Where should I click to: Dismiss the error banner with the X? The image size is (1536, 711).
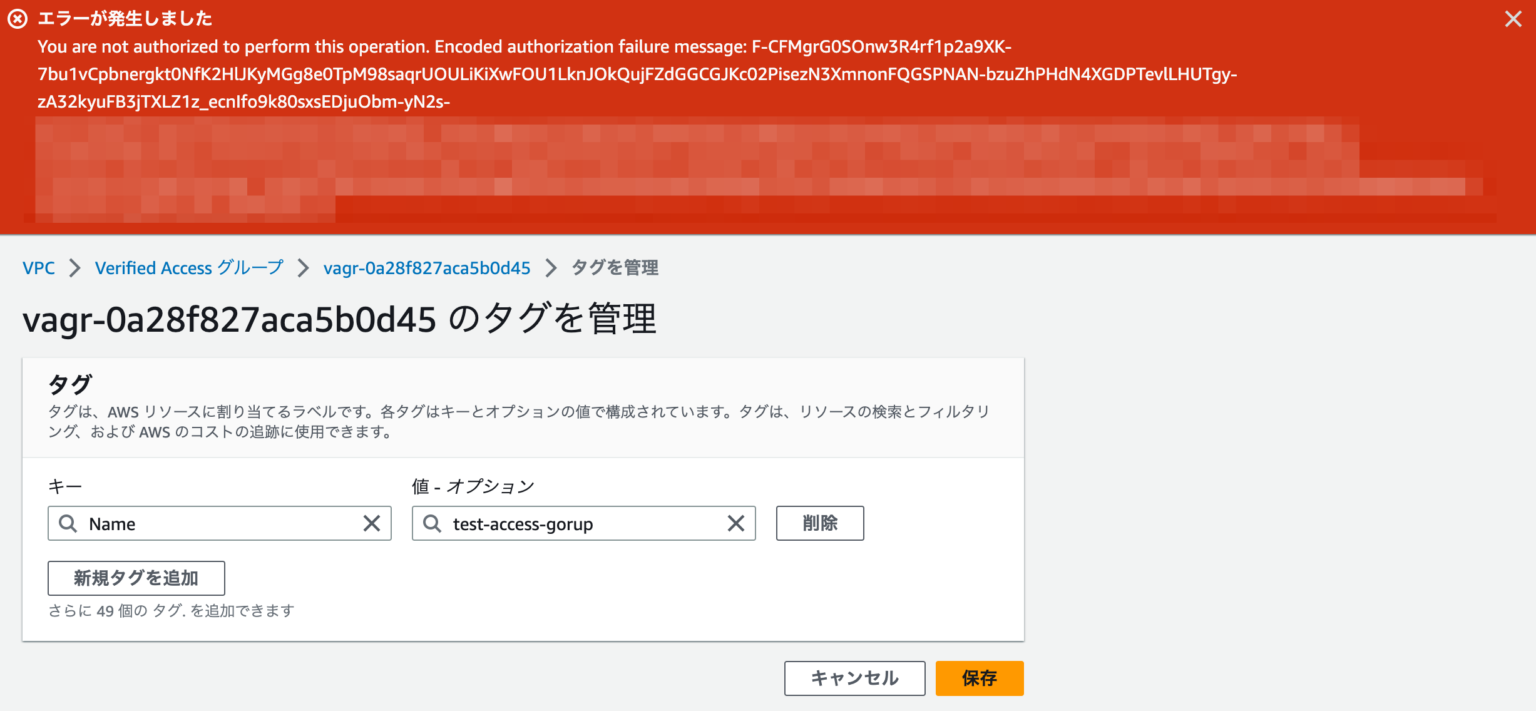1513,19
